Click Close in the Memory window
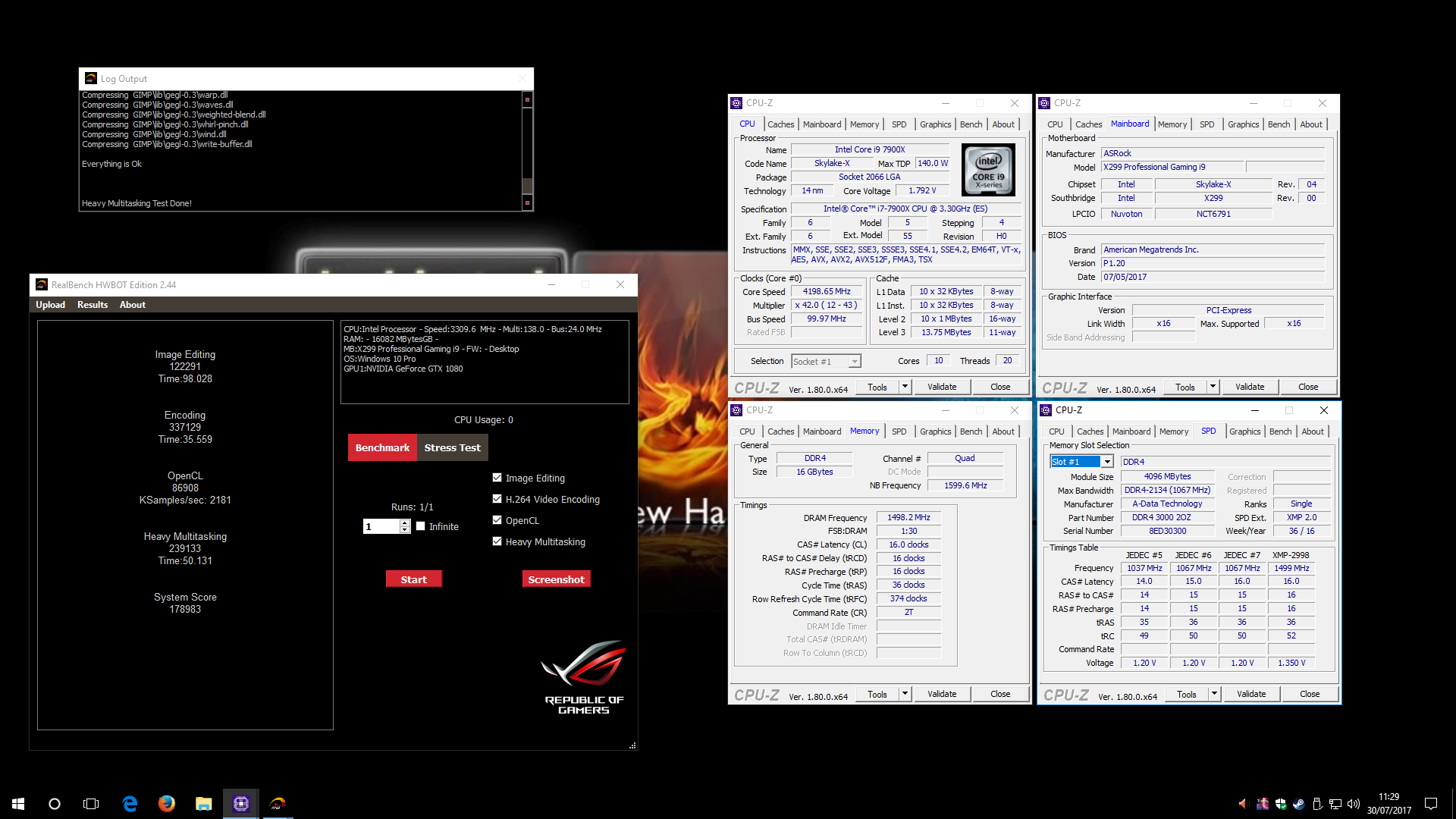This screenshot has width=1456, height=819. pos(1000,694)
